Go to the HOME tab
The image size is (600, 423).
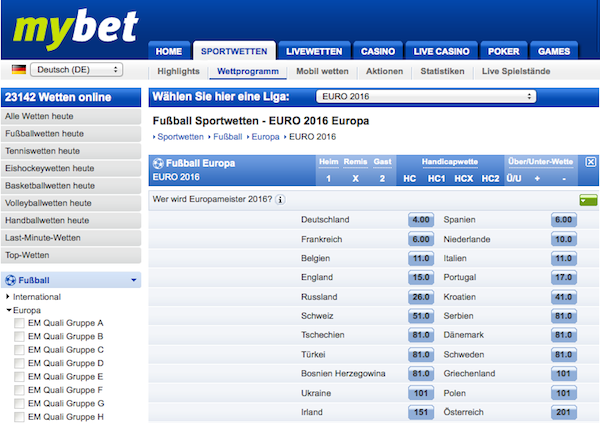tap(169, 51)
